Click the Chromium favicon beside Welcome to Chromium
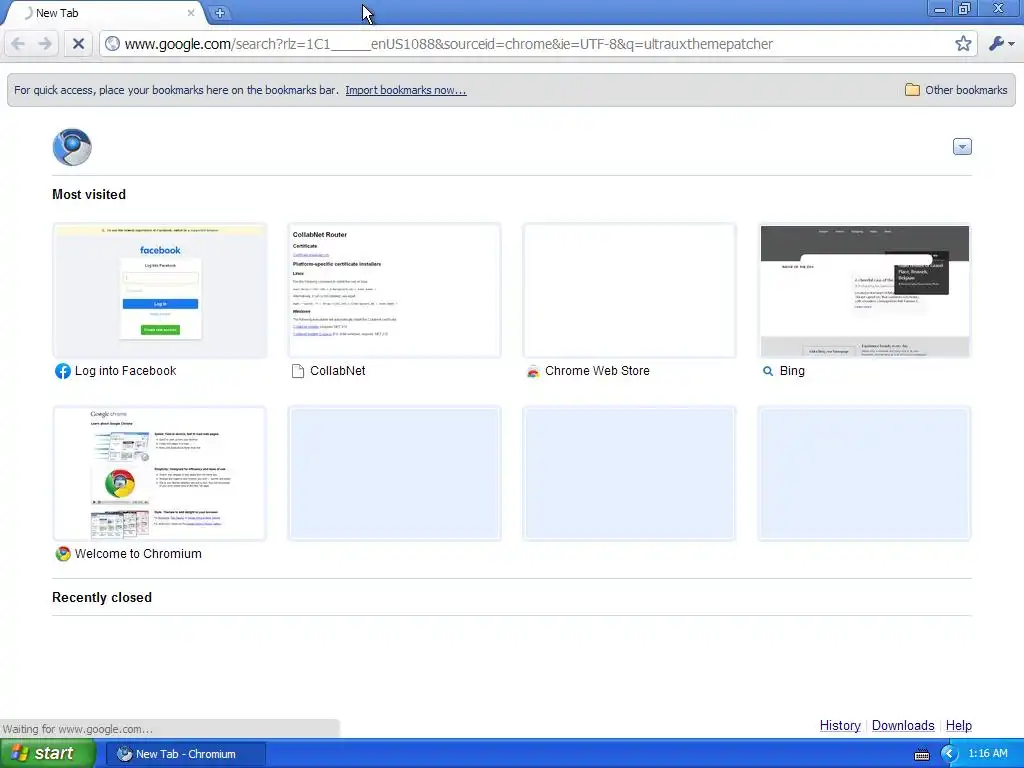Image resolution: width=1024 pixels, height=768 pixels. tap(63, 554)
